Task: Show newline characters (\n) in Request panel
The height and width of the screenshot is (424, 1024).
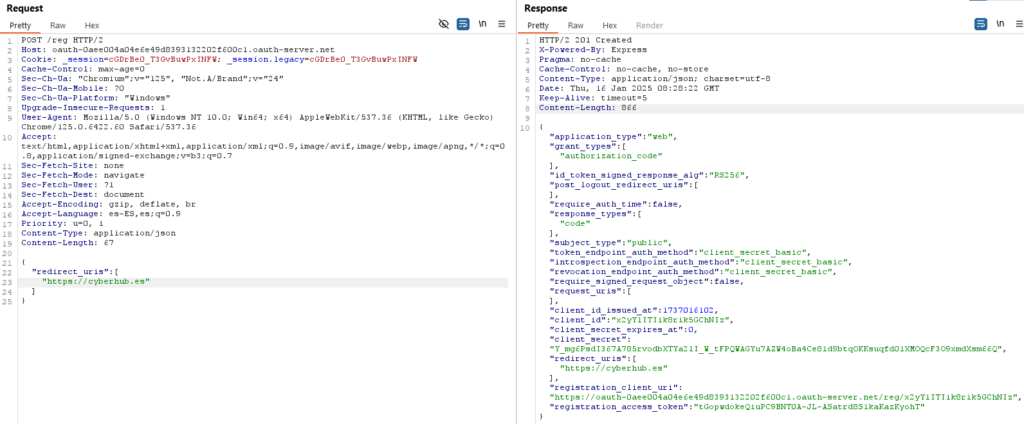Action: pyautogui.click(x=484, y=24)
